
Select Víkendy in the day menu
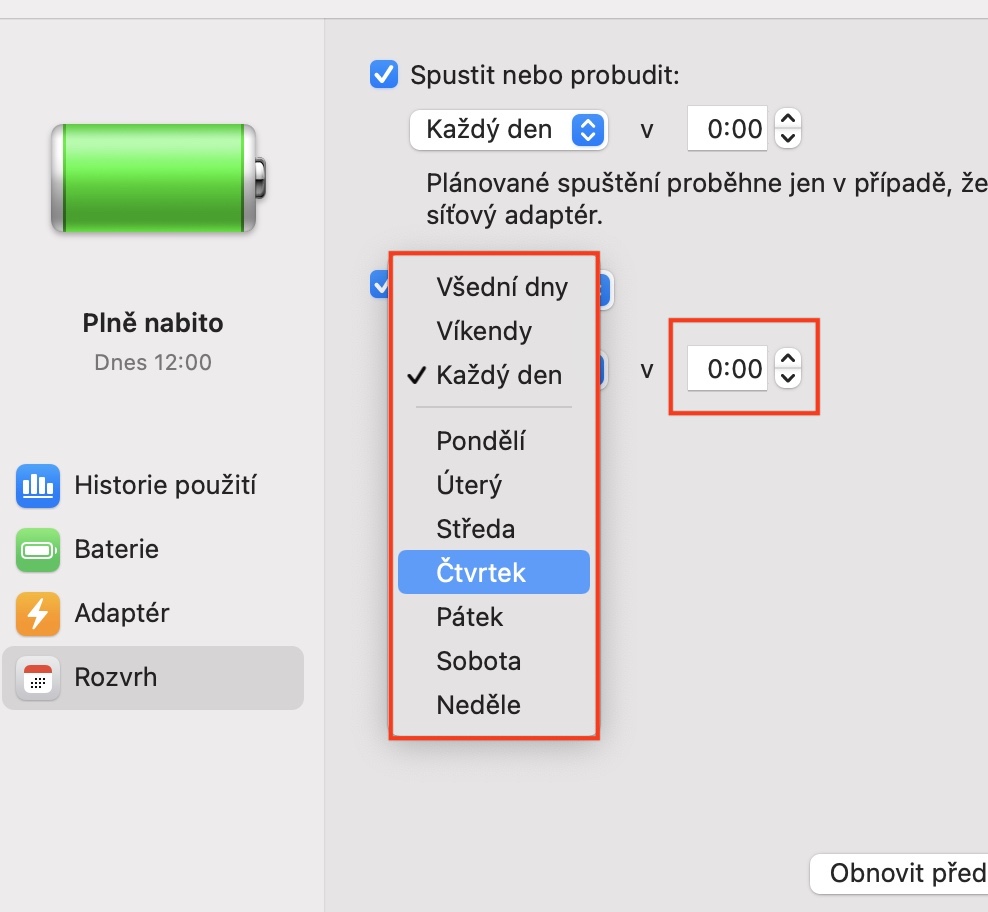point(484,332)
